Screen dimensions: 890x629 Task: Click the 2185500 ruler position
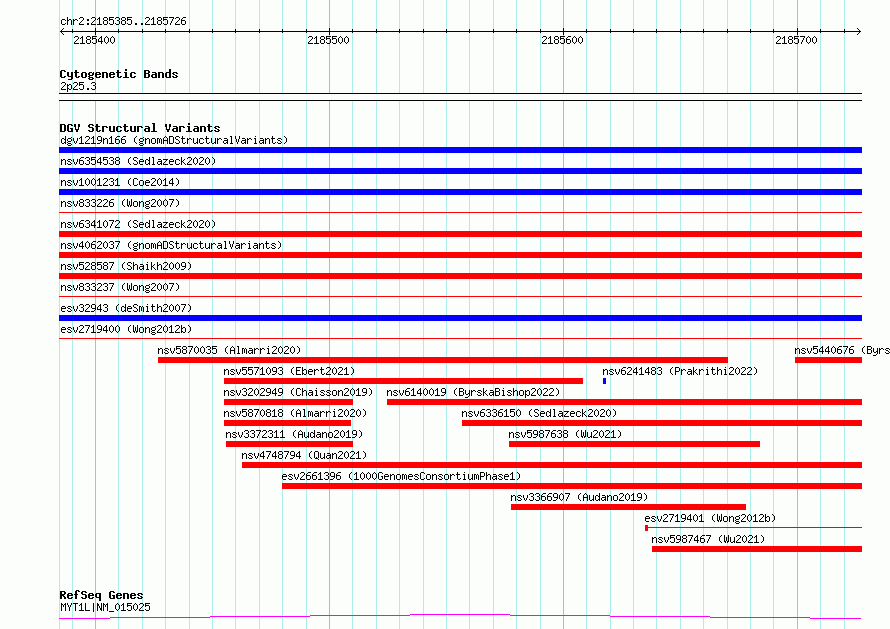click(x=328, y=40)
